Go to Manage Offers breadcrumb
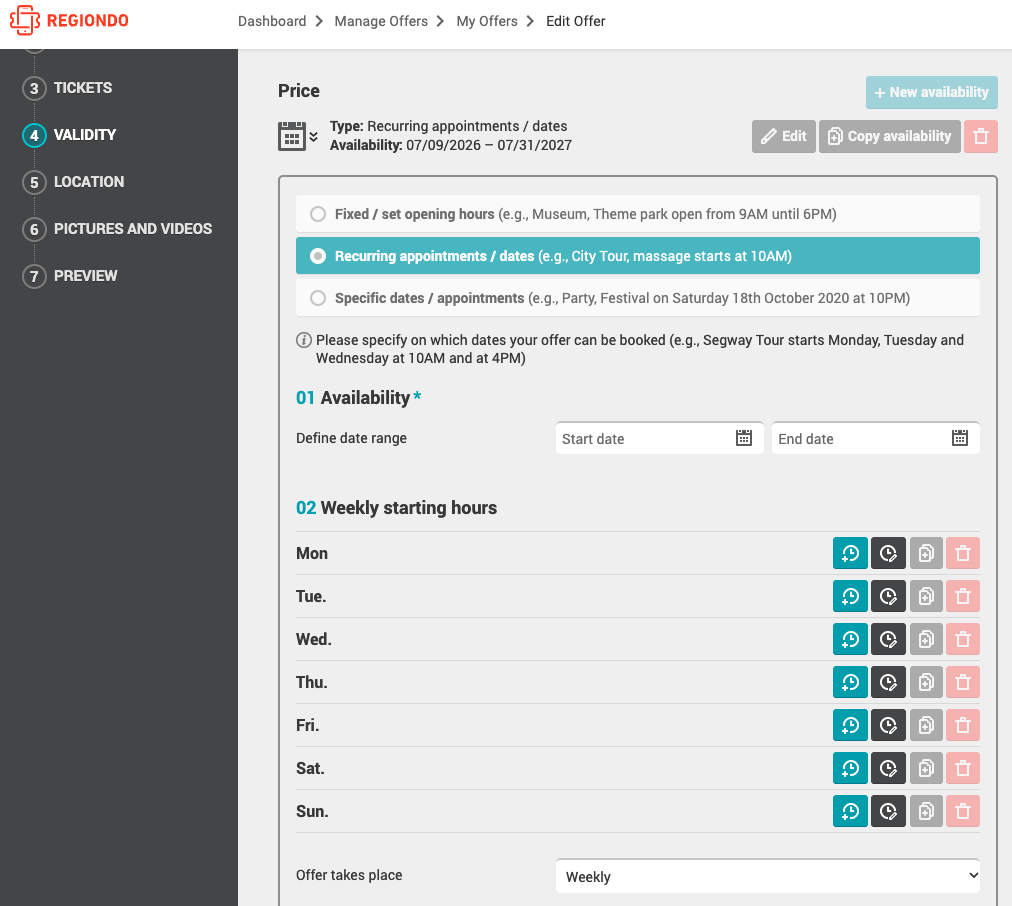 tap(381, 21)
